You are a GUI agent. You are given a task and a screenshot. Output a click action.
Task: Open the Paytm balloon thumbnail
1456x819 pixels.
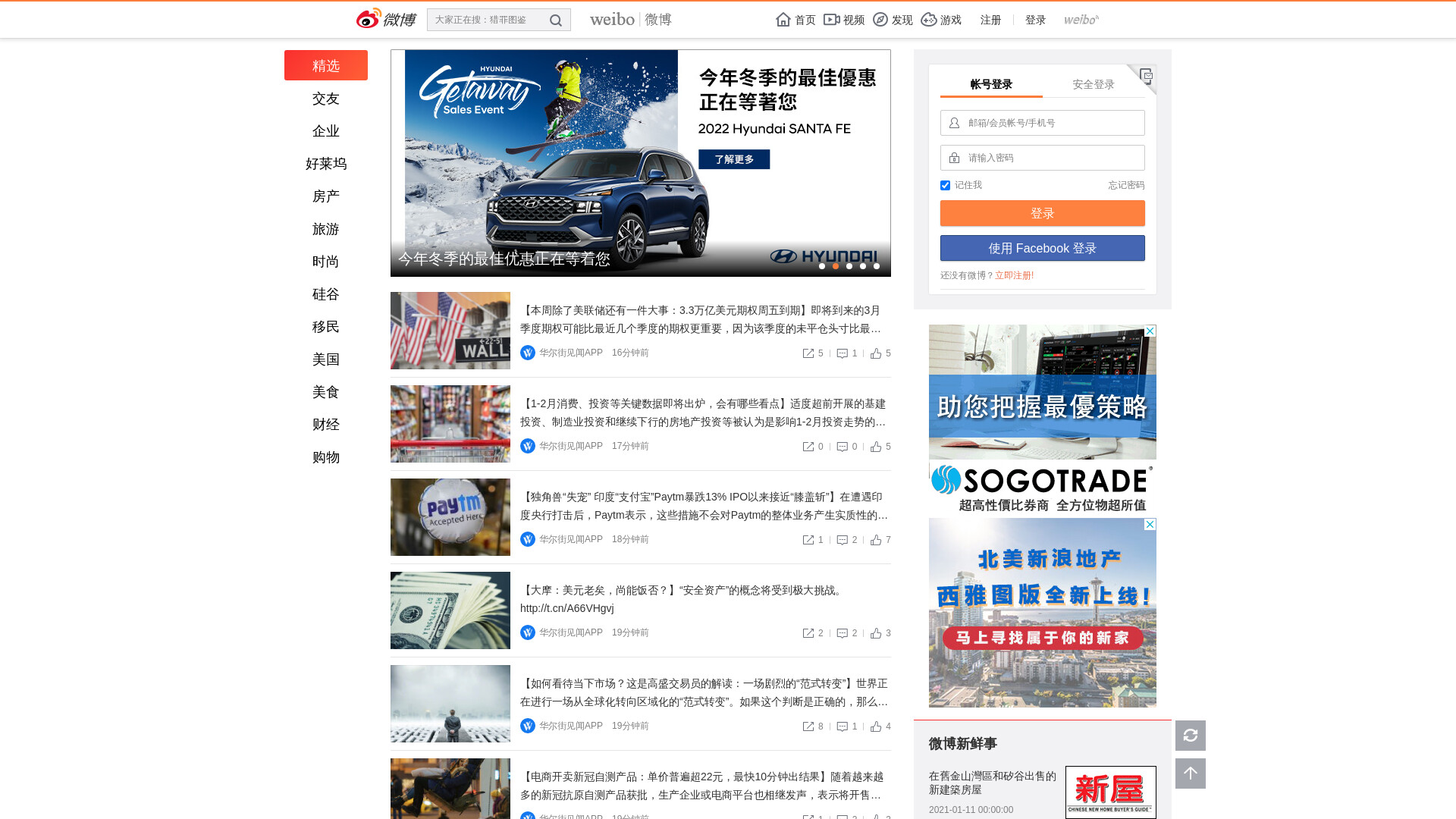pos(450,517)
